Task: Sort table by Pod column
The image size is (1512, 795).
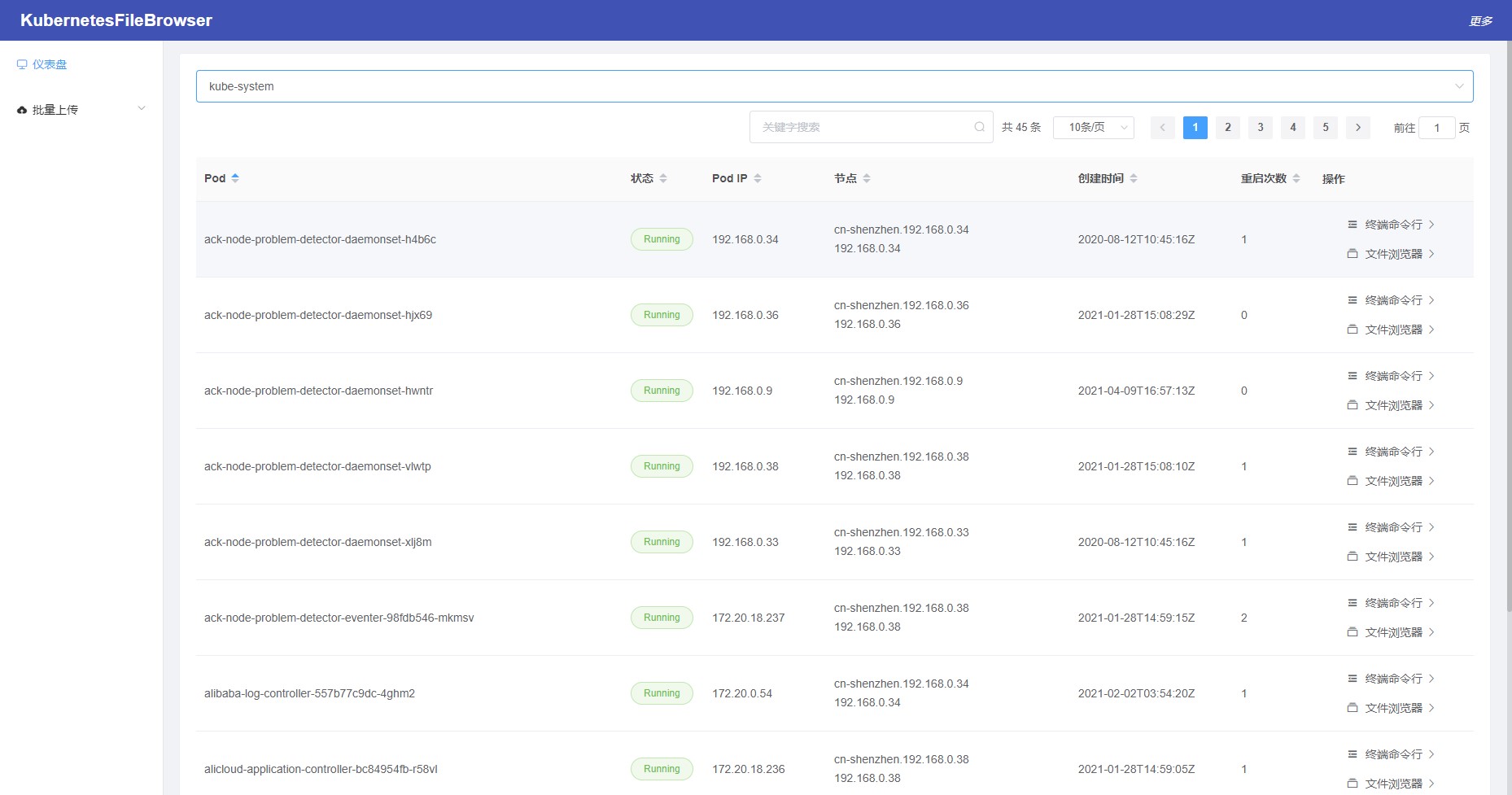Action: tap(235, 178)
